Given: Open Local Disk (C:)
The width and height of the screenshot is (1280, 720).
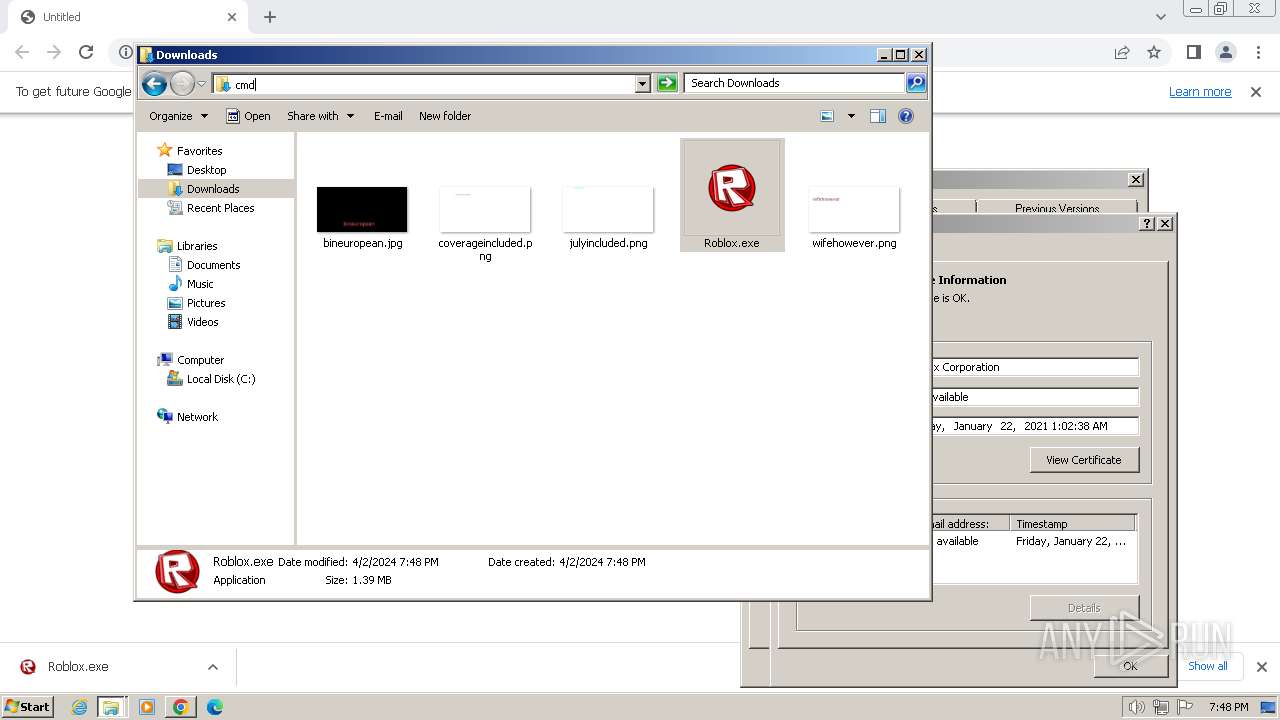Looking at the screenshot, I should pyautogui.click(x=220, y=379).
